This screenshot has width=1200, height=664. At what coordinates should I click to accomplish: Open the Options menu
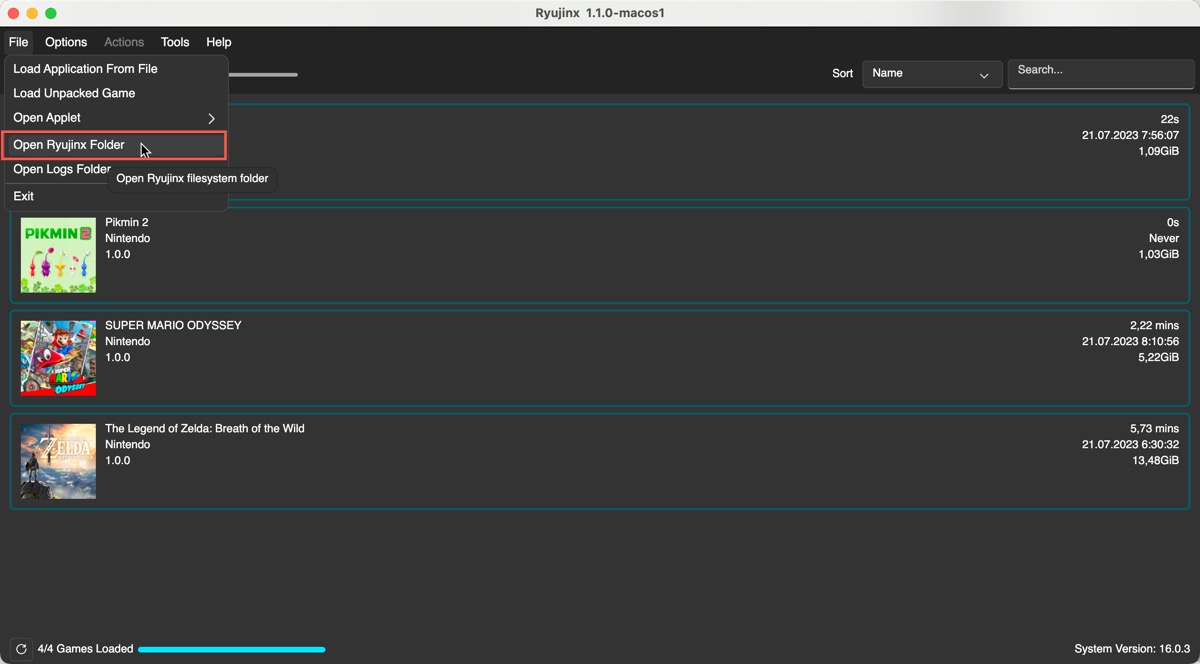(x=66, y=42)
